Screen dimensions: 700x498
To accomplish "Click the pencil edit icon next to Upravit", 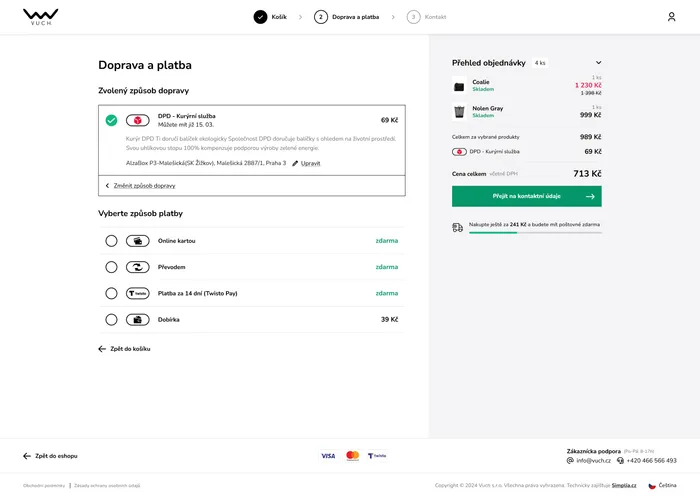I will click(x=295, y=163).
